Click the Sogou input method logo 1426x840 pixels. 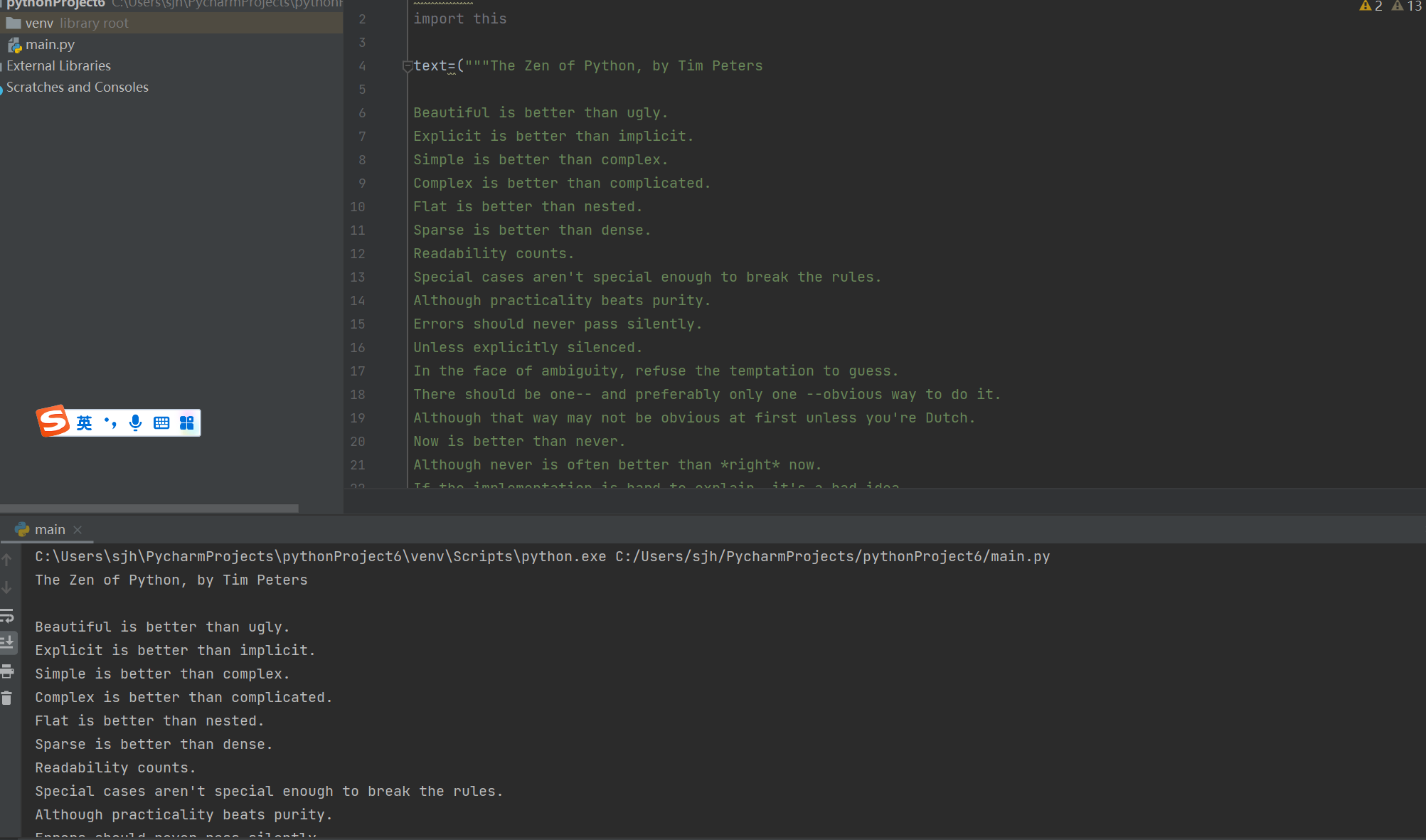point(53,422)
